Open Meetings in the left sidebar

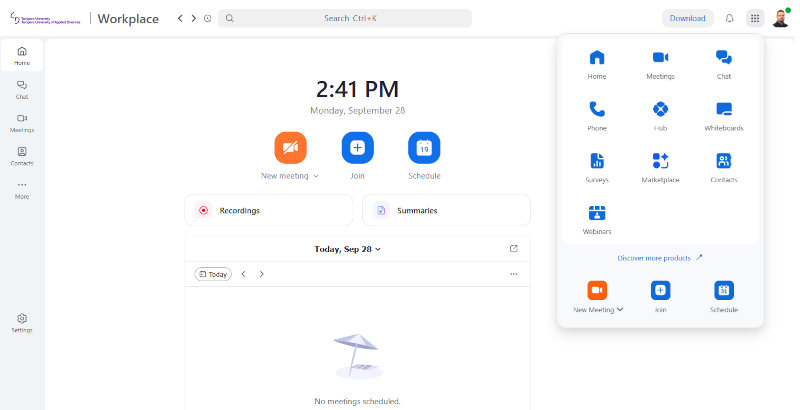(x=22, y=123)
